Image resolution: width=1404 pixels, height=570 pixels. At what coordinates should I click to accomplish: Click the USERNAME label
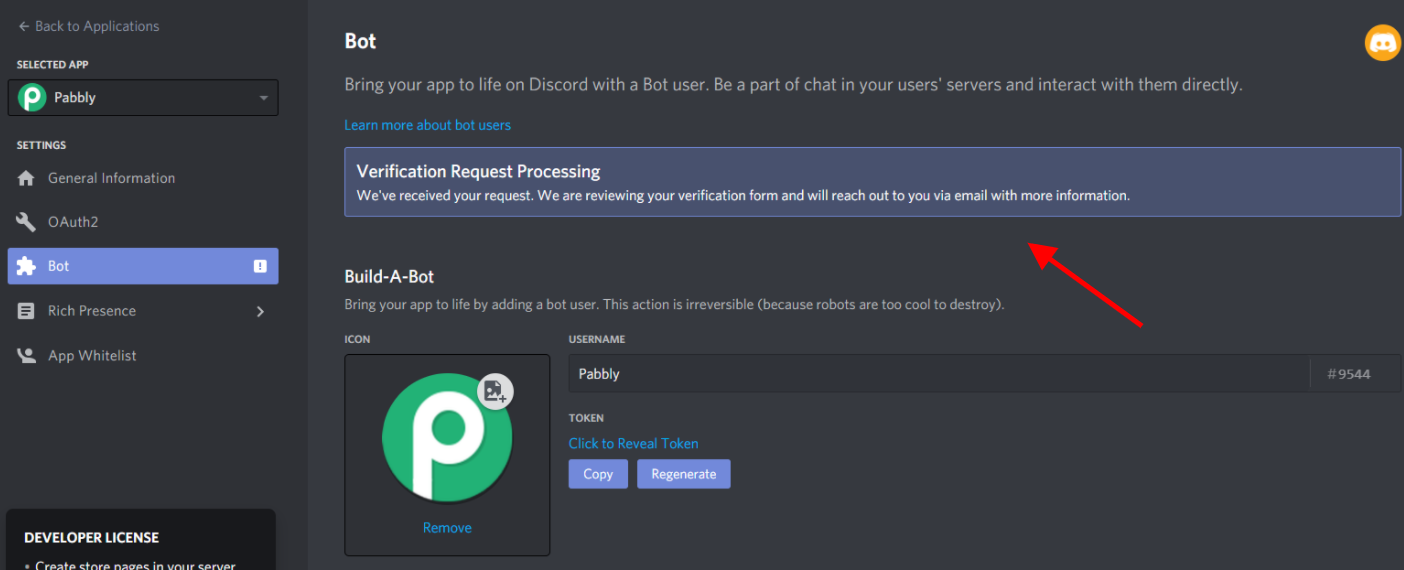(x=597, y=339)
